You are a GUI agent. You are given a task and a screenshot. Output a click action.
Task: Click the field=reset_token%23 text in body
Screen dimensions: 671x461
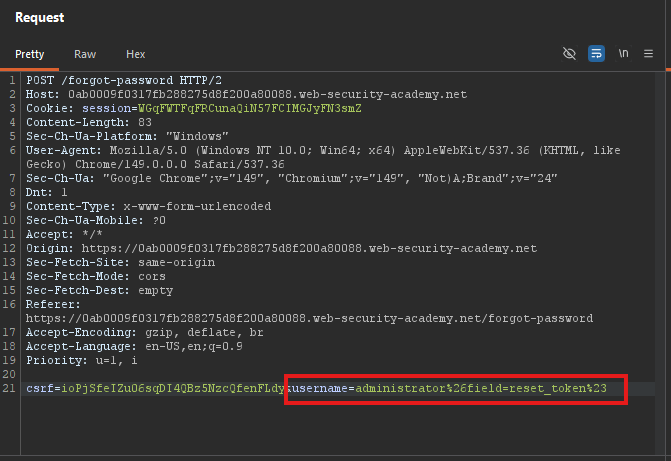pyautogui.click(x=537, y=389)
